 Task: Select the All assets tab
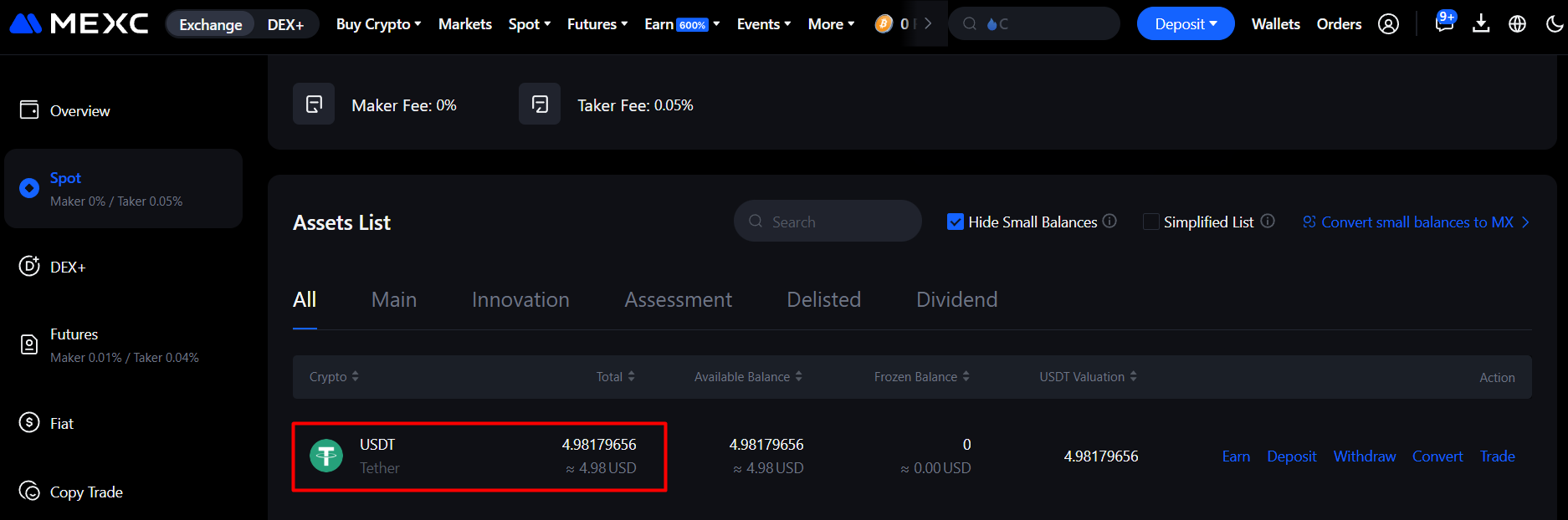tap(305, 299)
